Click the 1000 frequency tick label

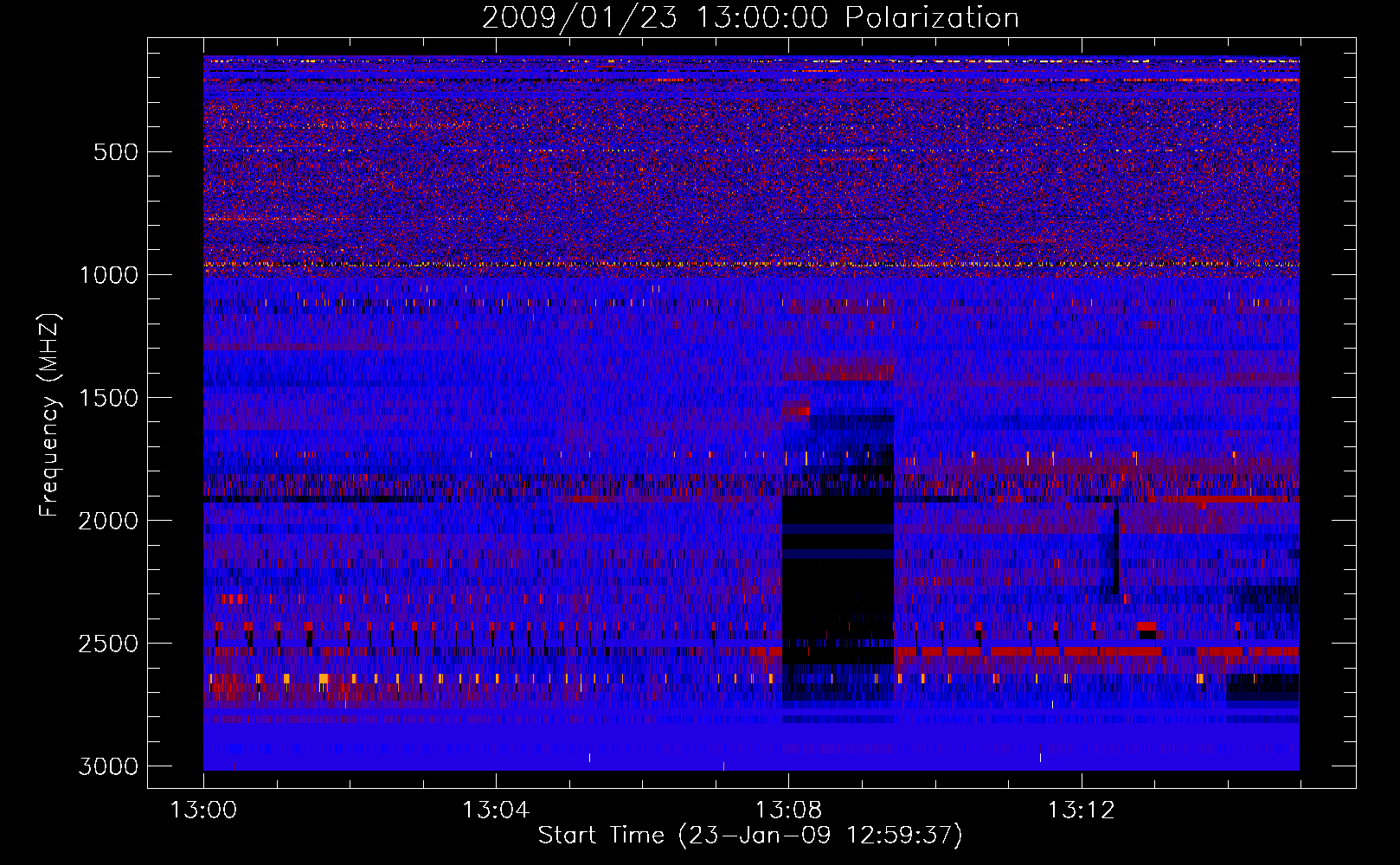point(108,275)
